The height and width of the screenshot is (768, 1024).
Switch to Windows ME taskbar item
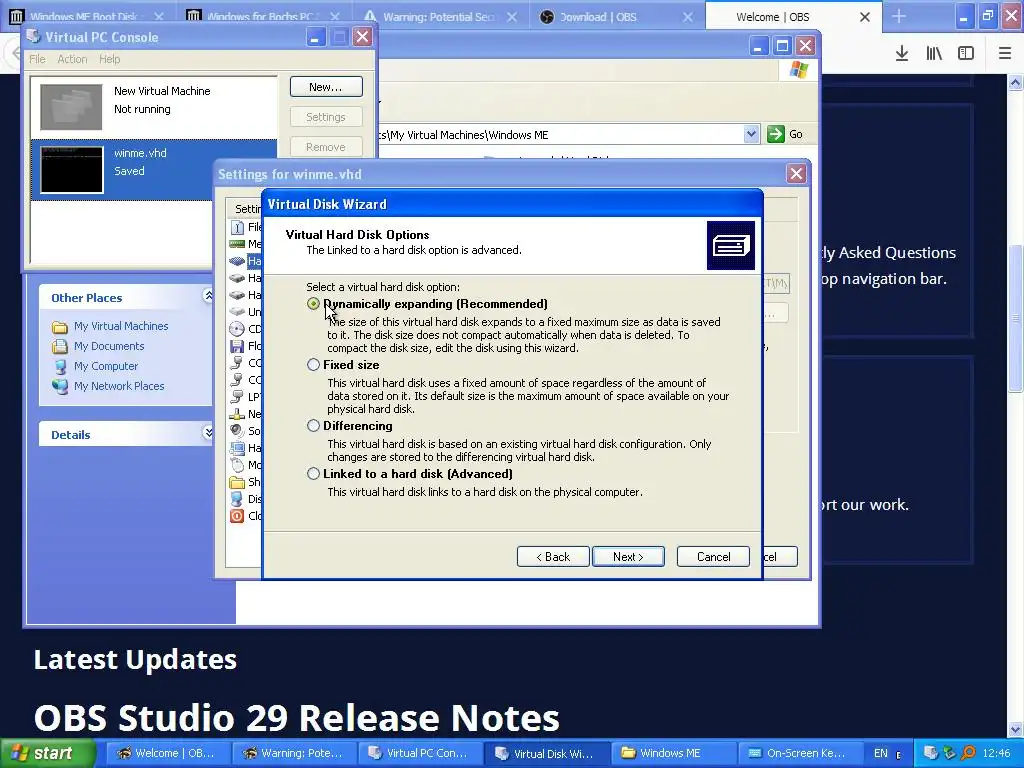(x=675, y=753)
